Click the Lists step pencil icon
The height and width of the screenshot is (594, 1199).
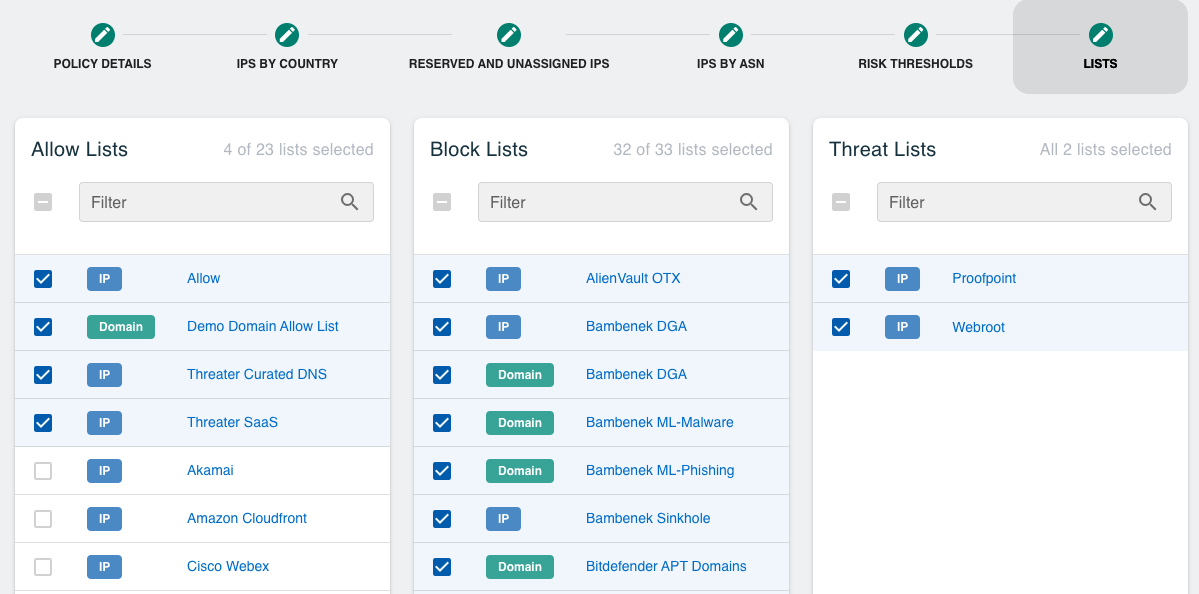pos(1100,34)
